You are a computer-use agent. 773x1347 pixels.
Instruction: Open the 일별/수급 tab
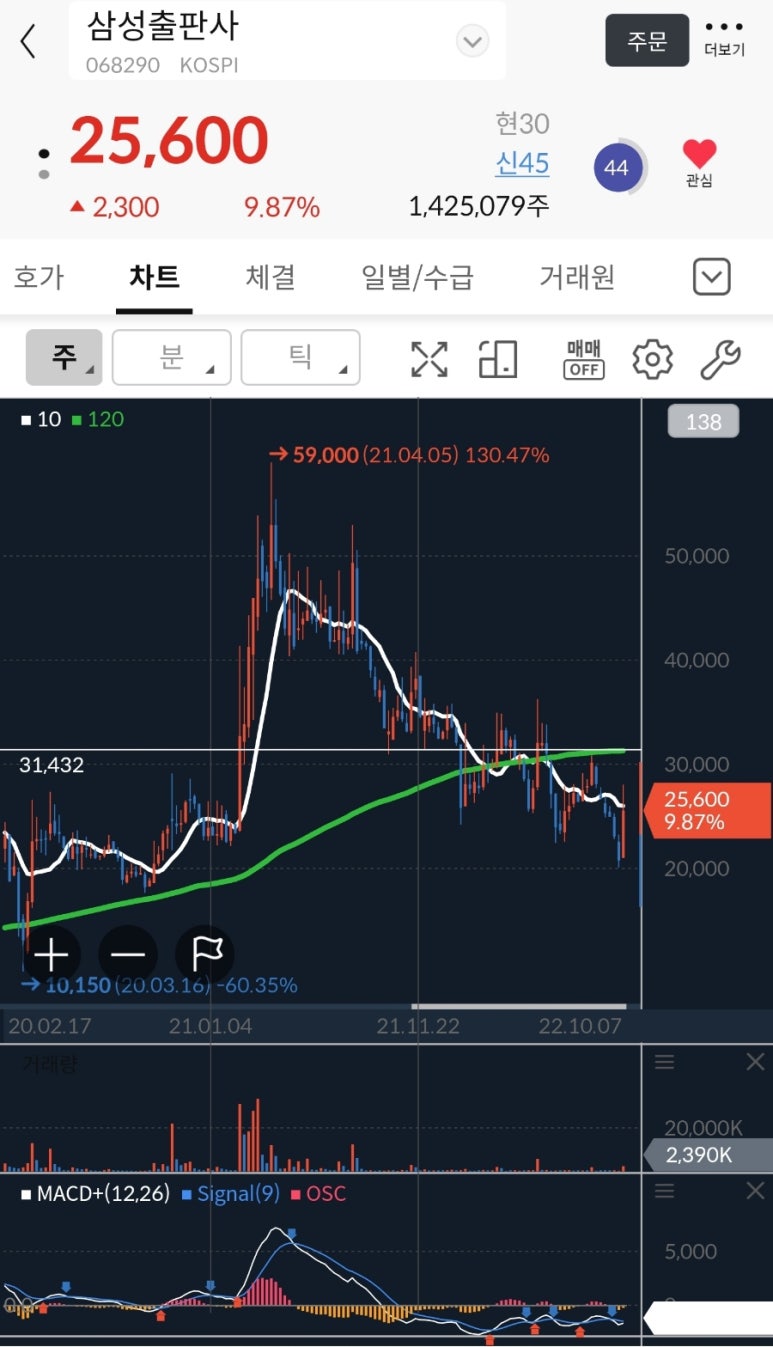click(418, 277)
